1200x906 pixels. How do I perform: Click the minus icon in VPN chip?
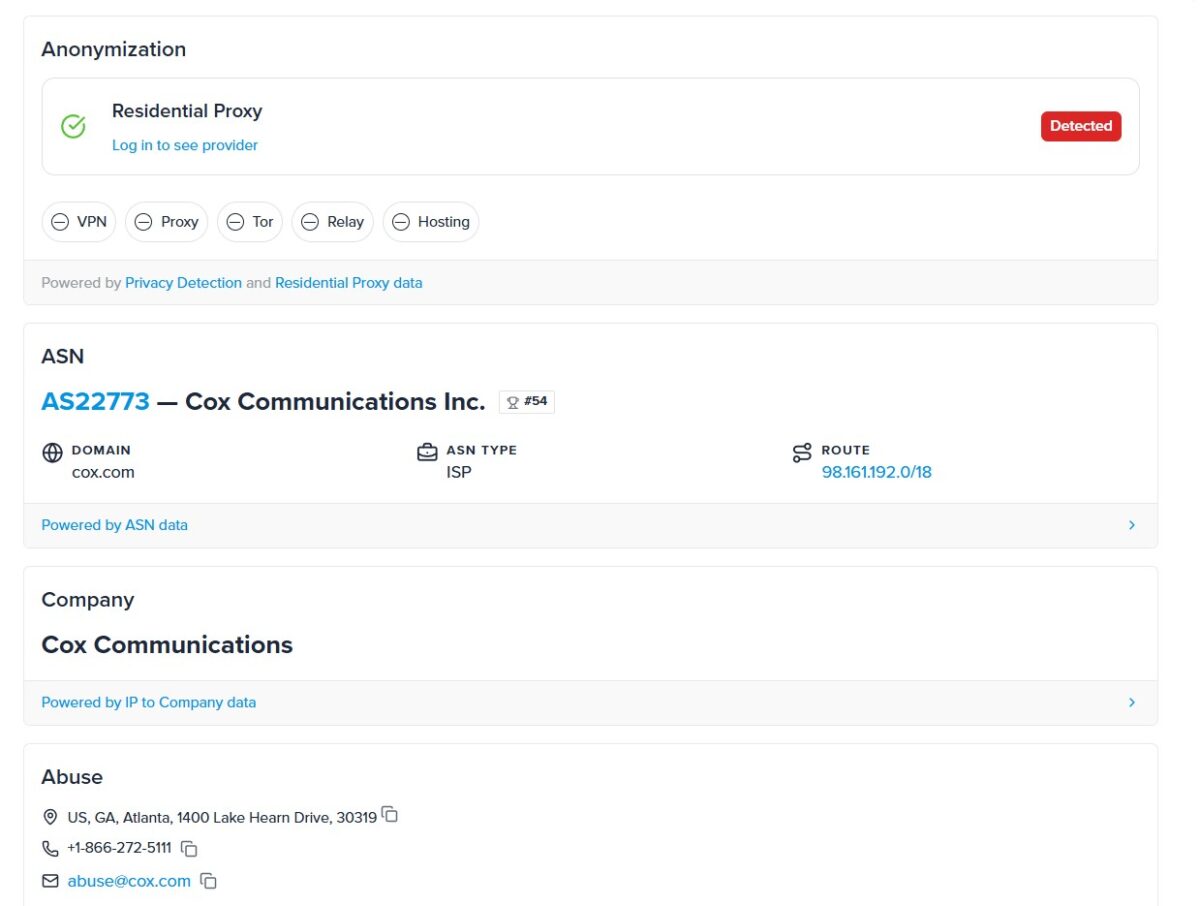tap(60, 222)
